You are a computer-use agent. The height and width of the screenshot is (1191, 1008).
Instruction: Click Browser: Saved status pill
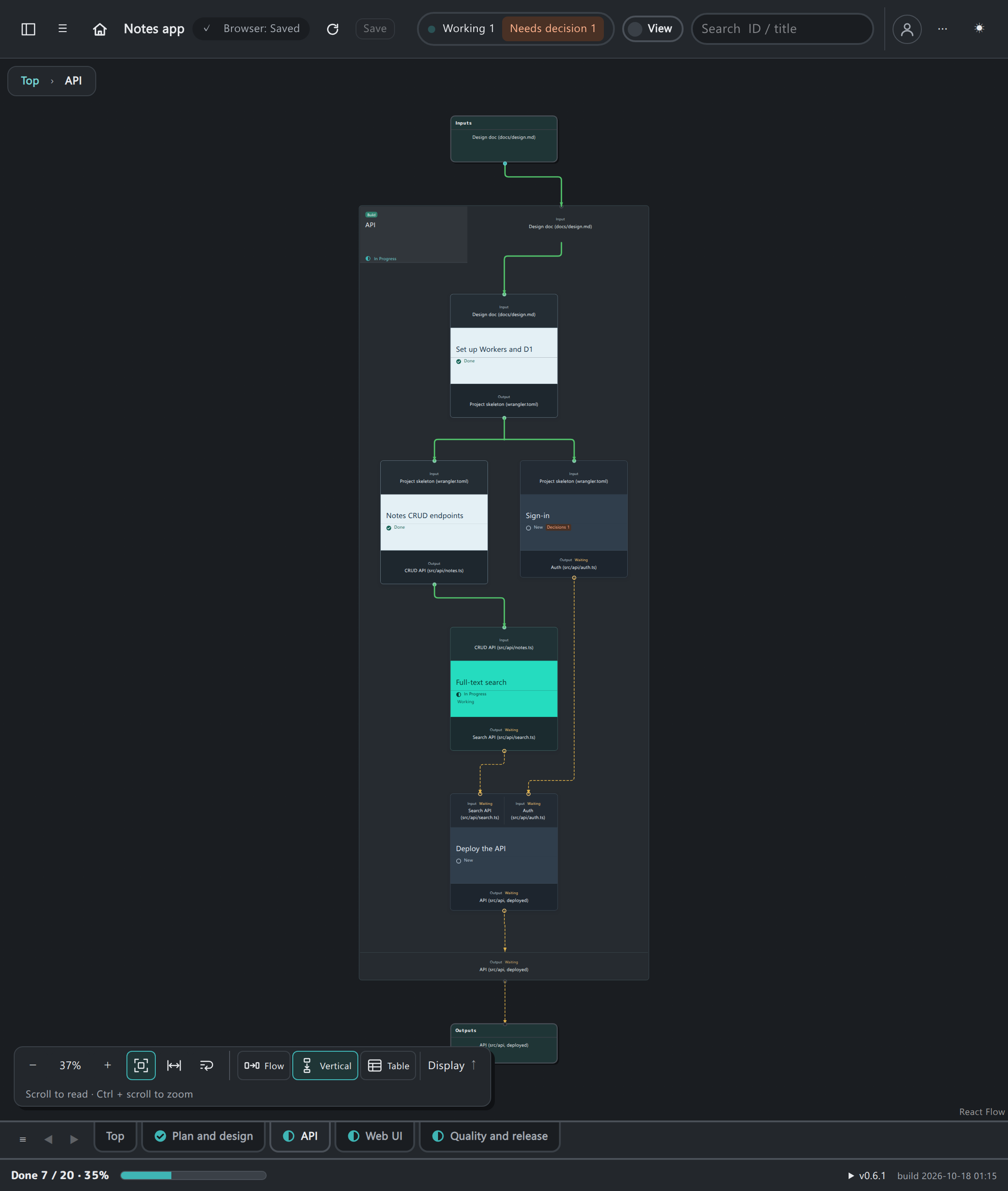pyautogui.click(x=252, y=28)
